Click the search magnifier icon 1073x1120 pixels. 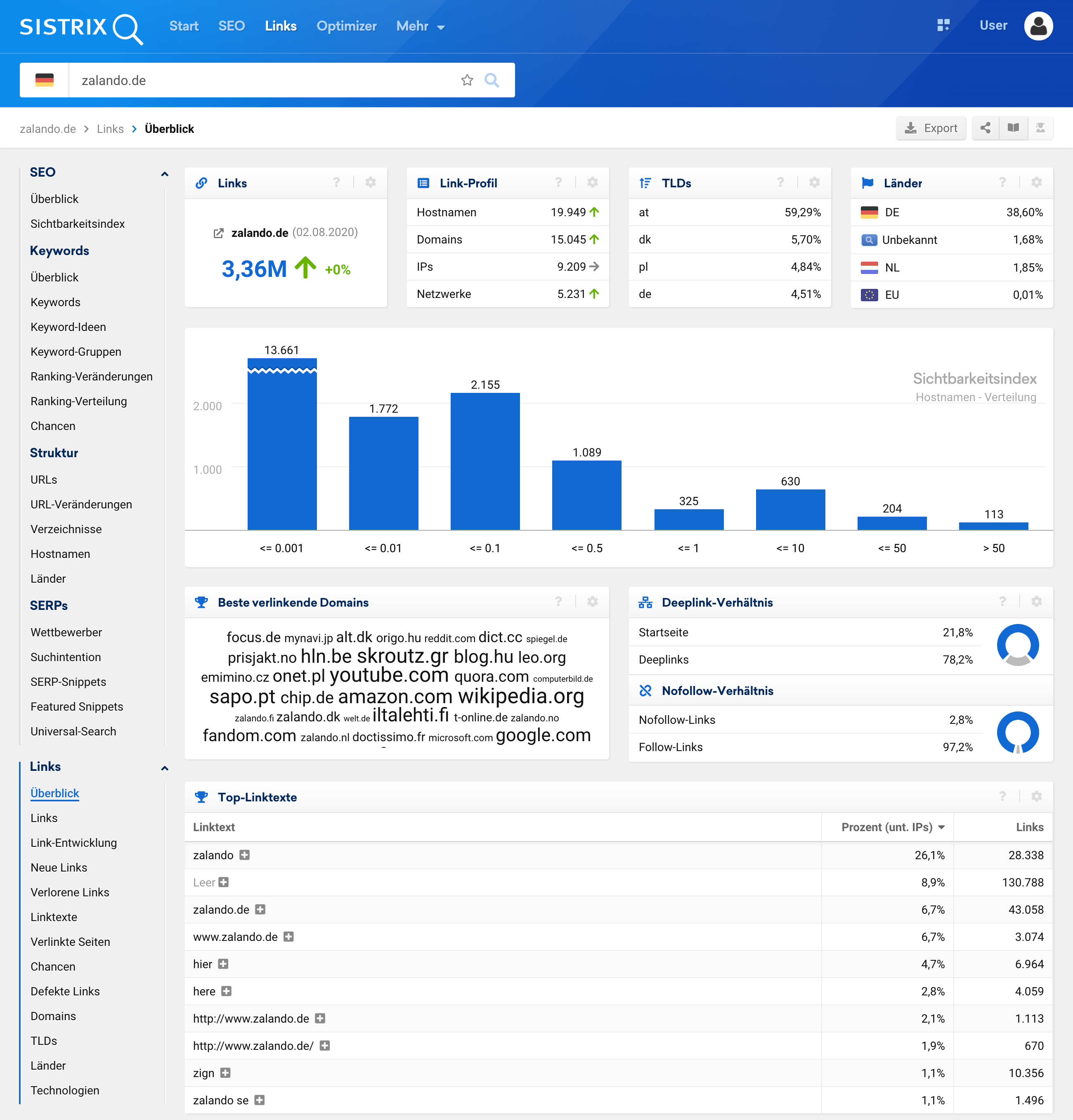(492, 80)
